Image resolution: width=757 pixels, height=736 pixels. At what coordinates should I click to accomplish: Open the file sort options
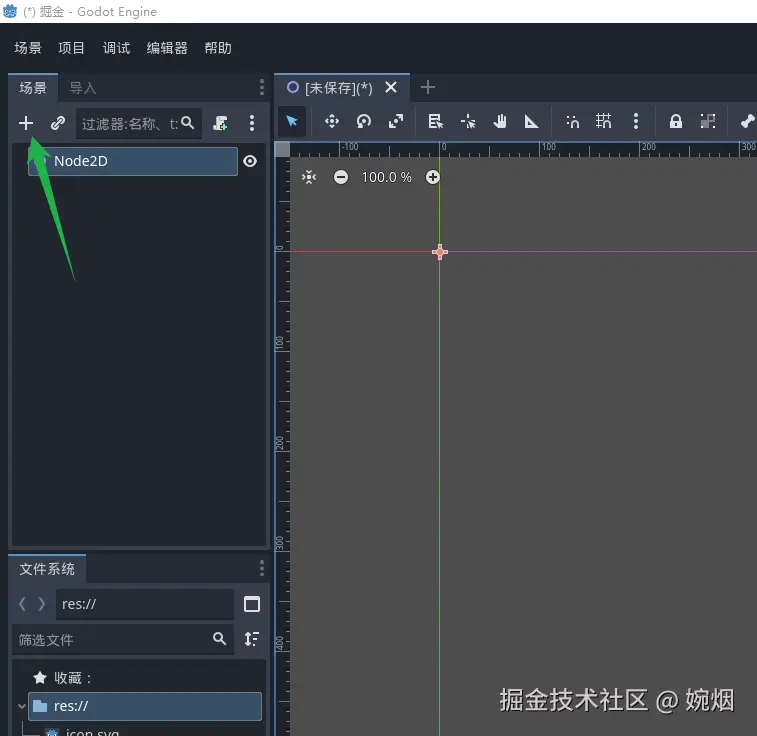252,639
